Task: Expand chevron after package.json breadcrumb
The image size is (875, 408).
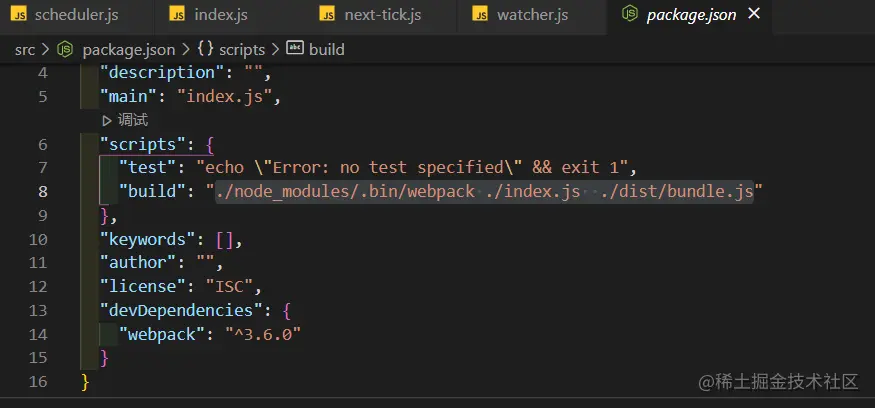Action: point(186,50)
